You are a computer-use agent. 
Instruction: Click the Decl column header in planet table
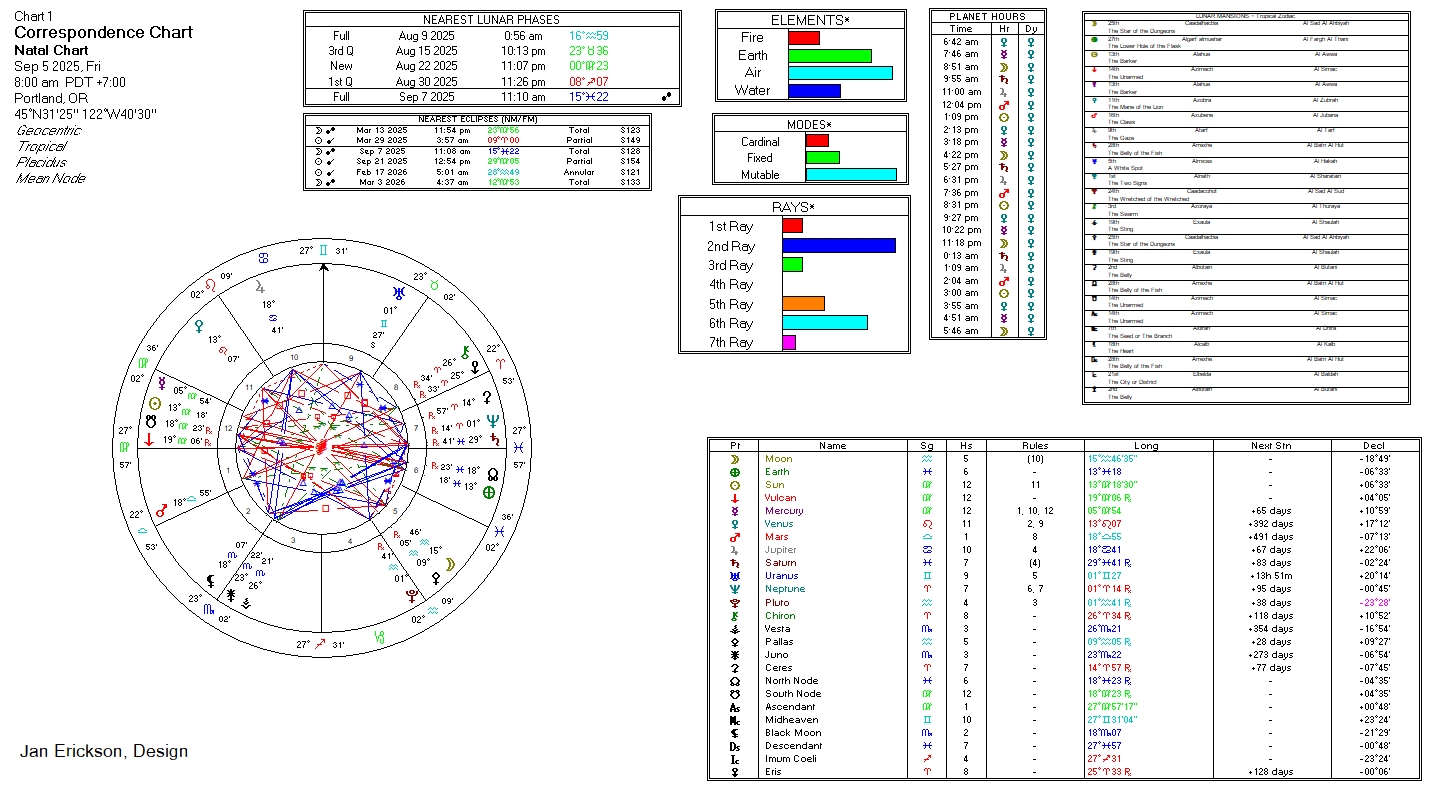coord(1374,445)
